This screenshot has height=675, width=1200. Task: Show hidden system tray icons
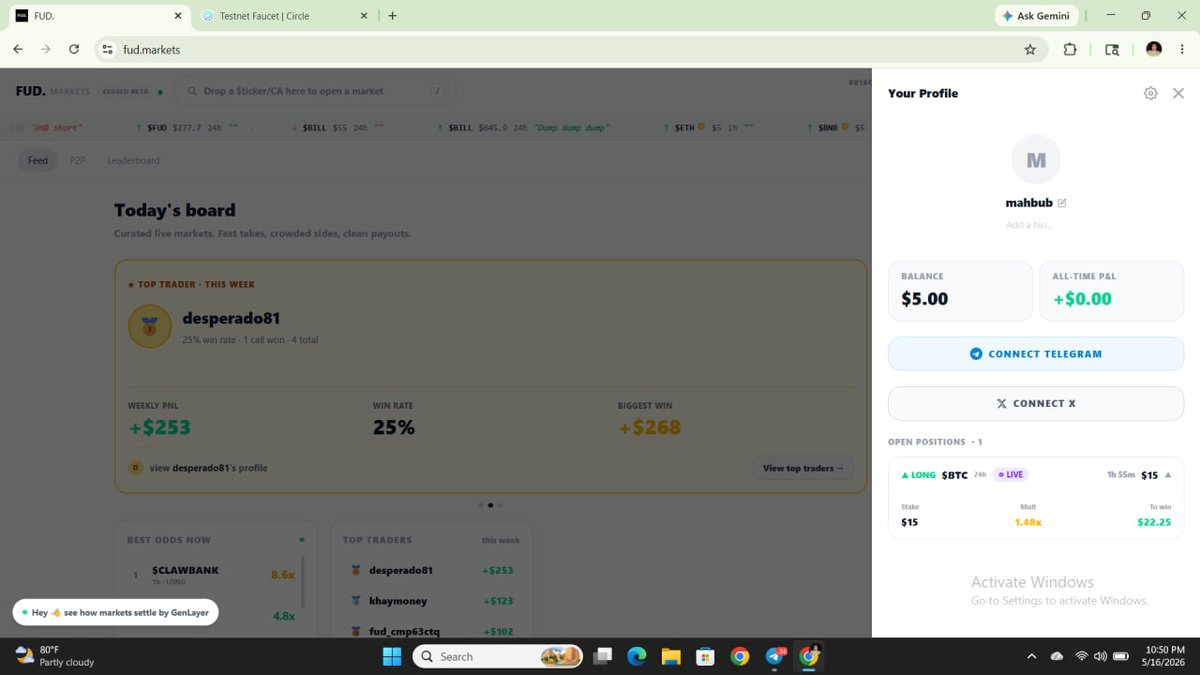[1031, 657]
